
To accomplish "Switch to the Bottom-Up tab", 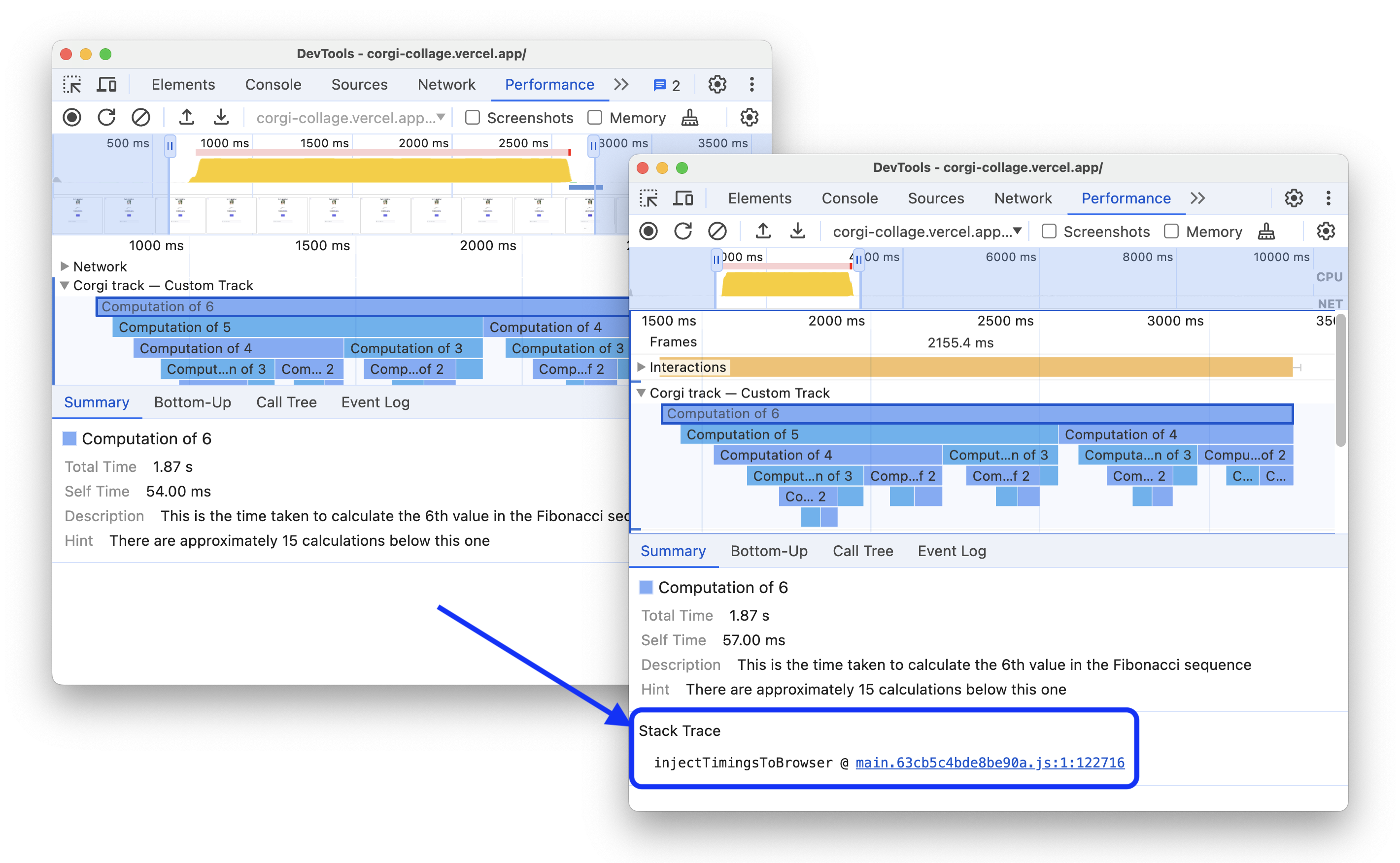I will click(x=769, y=550).
